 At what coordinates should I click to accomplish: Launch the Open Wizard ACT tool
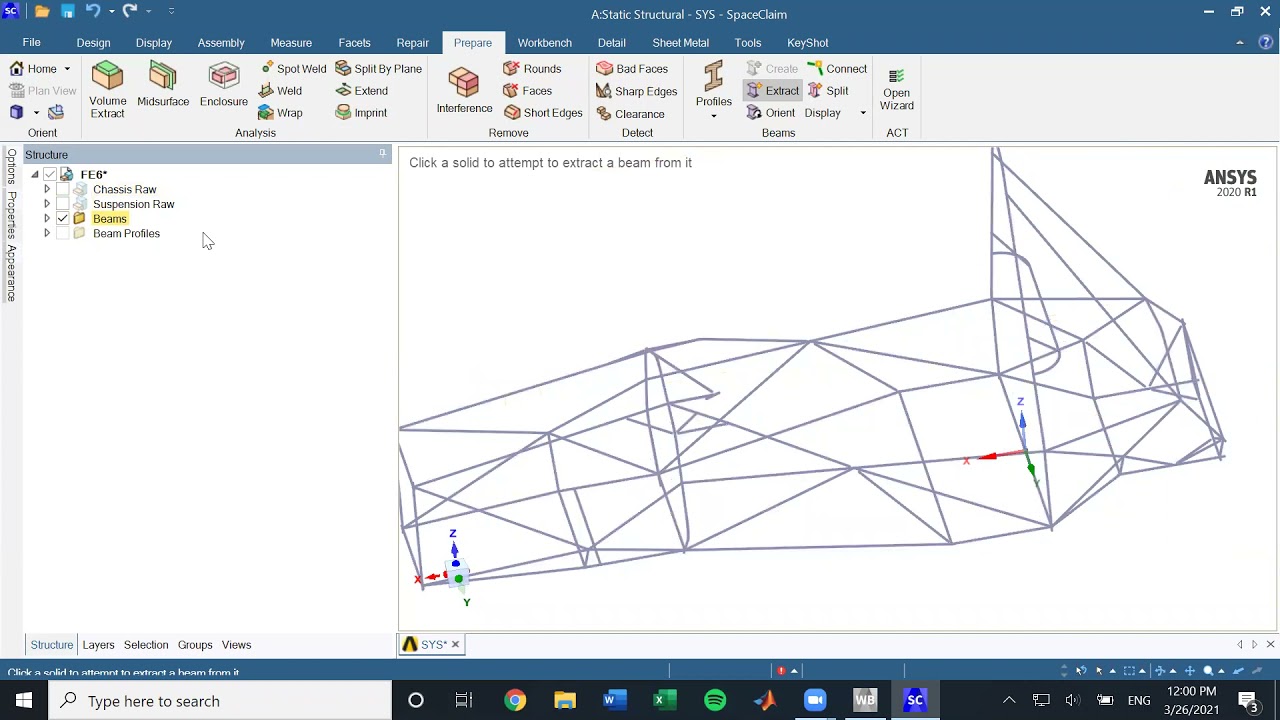point(897,90)
